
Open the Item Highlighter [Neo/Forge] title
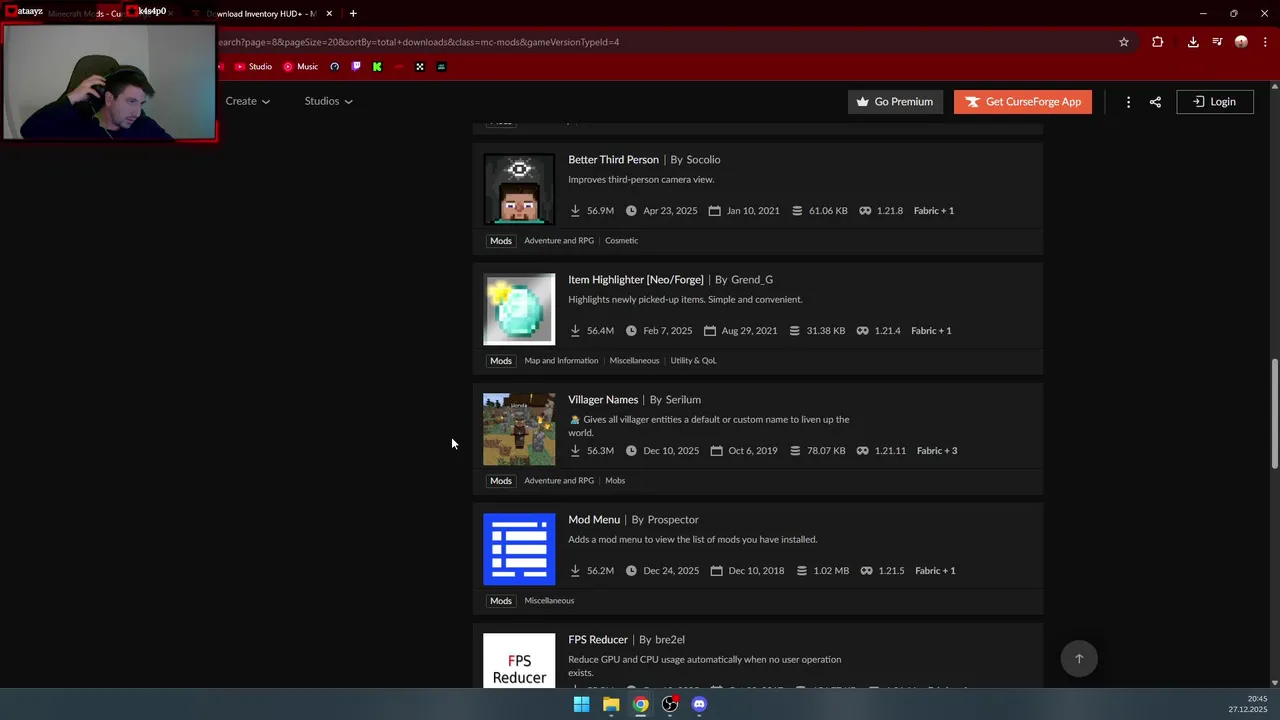coord(636,280)
